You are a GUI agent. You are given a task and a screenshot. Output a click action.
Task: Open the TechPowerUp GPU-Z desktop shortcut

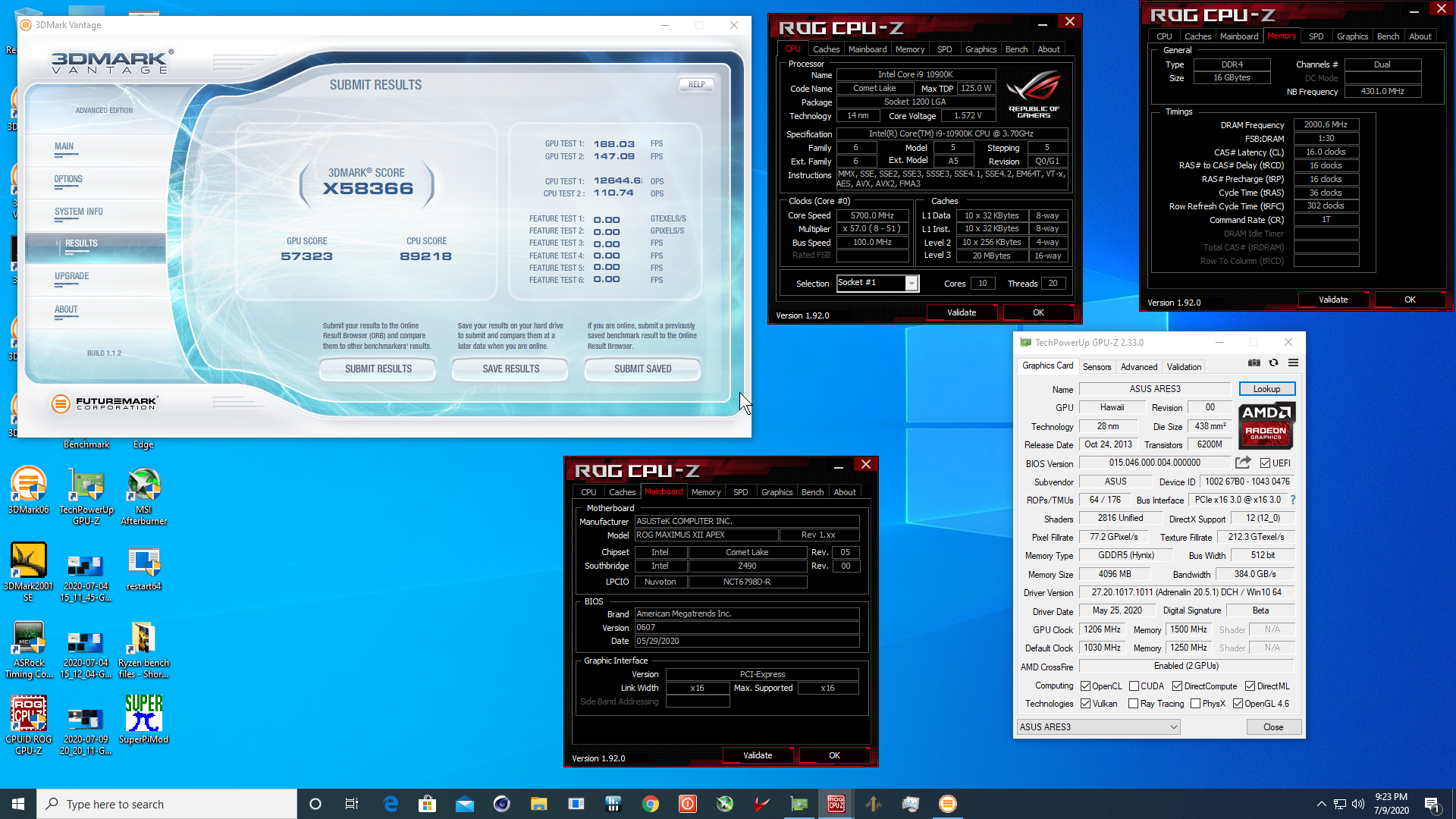click(86, 497)
